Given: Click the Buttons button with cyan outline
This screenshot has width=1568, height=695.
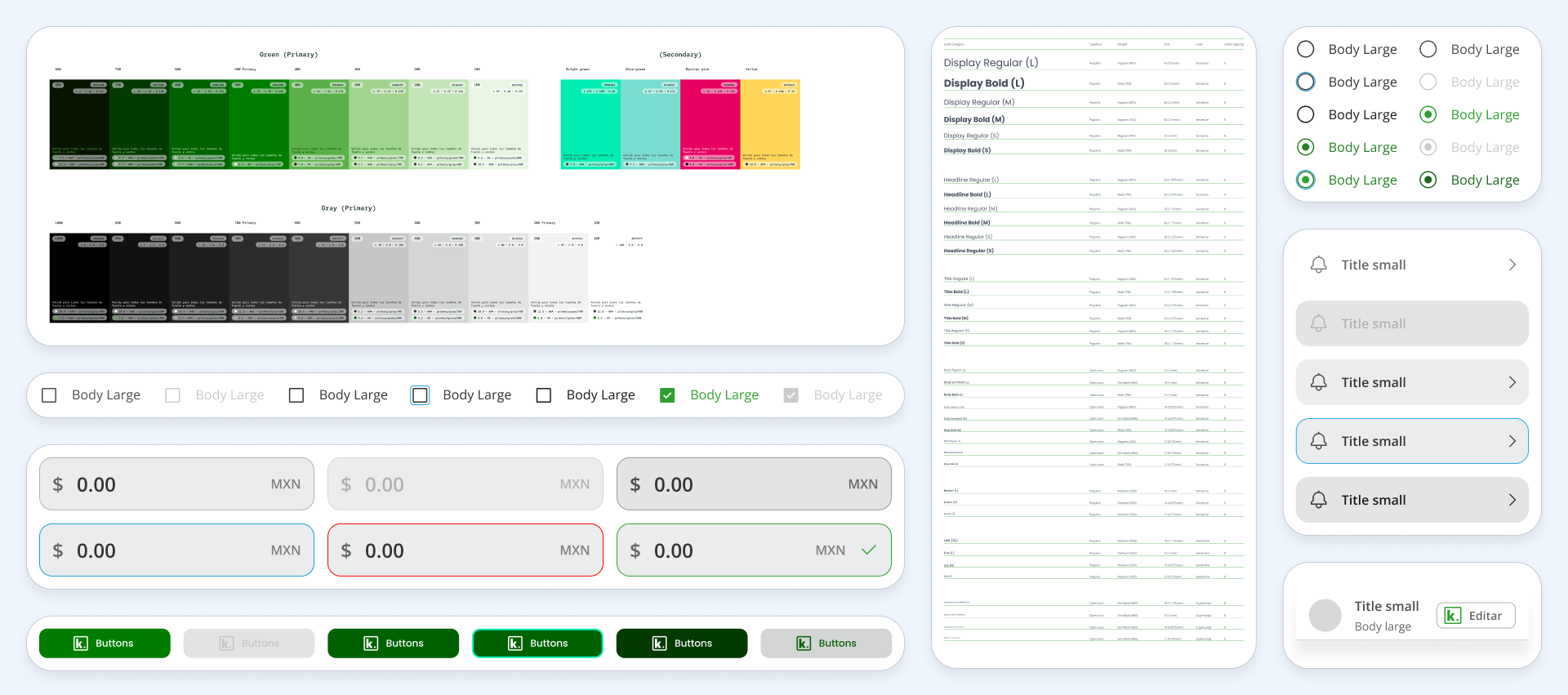Looking at the screenshot, I should [x=537, y=644].
